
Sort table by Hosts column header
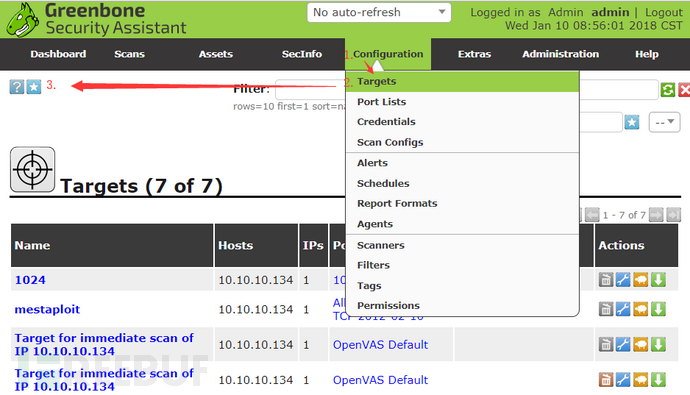point(235,245)
